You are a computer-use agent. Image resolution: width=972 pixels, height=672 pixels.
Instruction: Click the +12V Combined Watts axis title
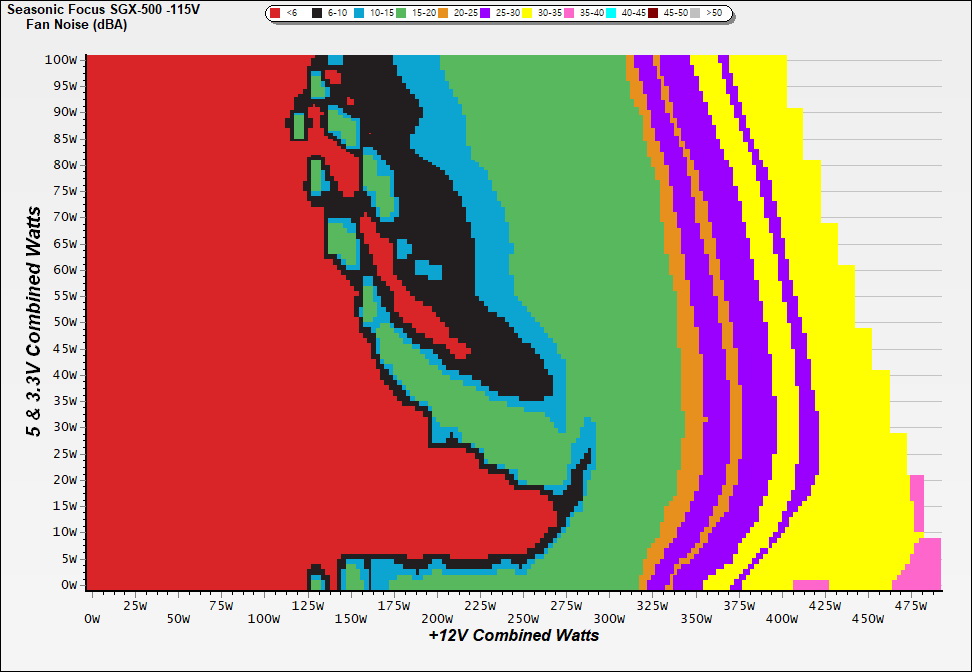coord(513,635)
